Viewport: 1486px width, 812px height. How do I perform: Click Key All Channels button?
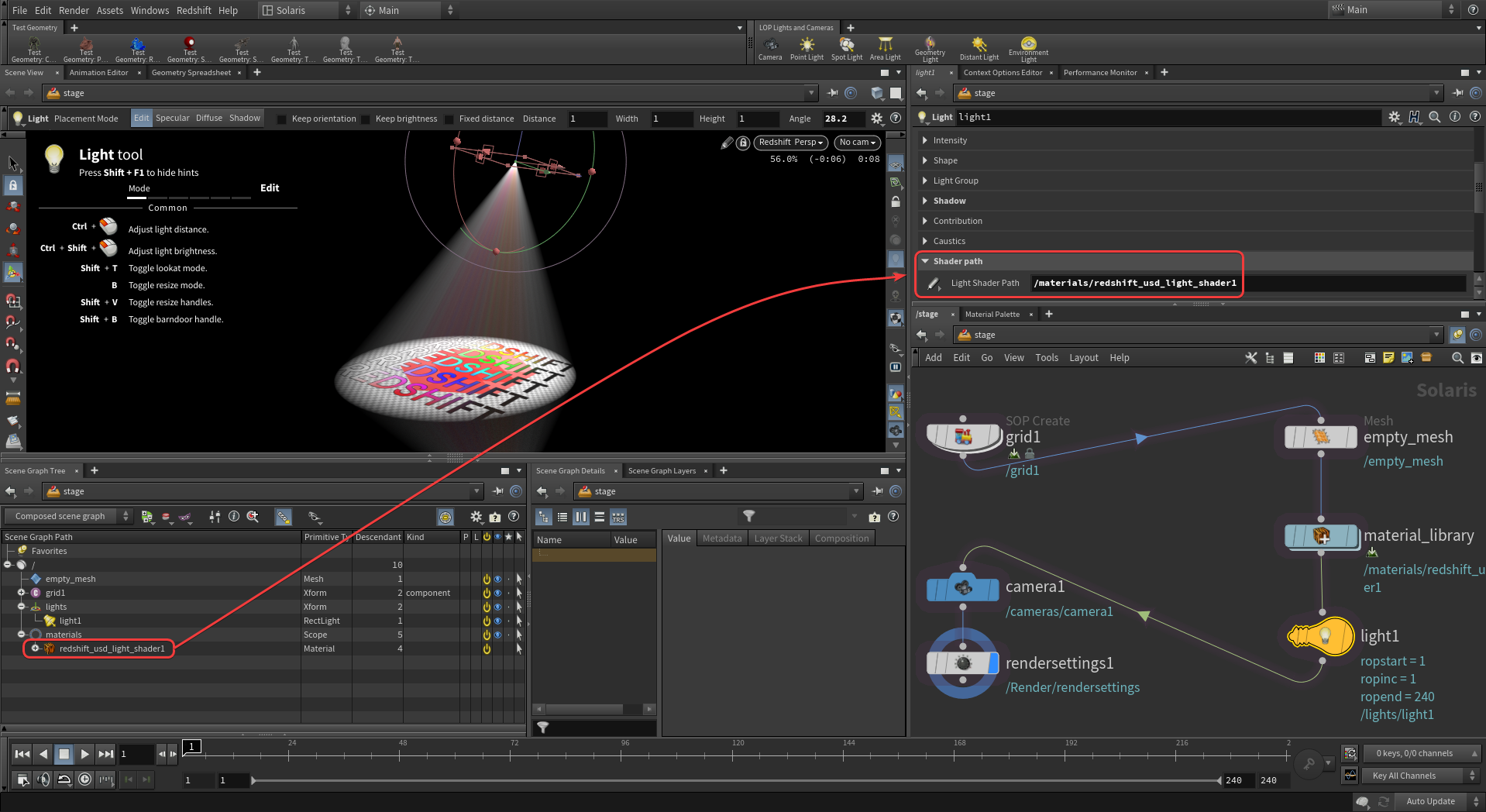tap(1421, 776)
